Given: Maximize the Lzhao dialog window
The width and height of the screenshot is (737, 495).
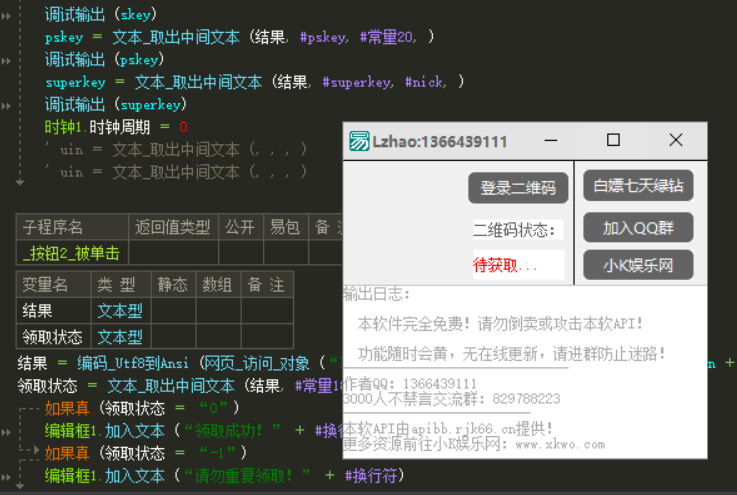Looking at the screenshot, I should (x=614, y=141).
